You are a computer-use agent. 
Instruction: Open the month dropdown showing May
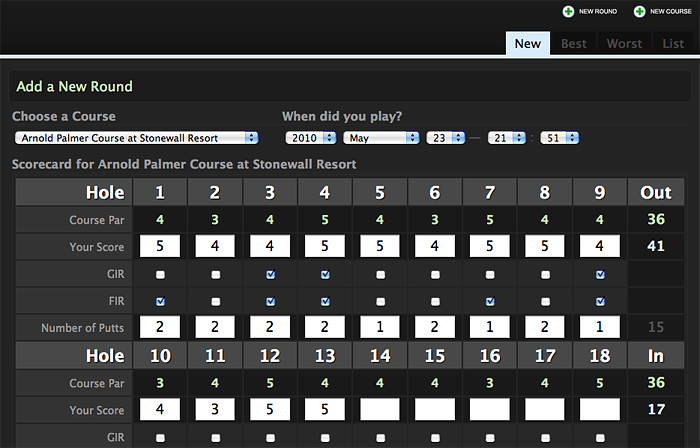(381, 138)
